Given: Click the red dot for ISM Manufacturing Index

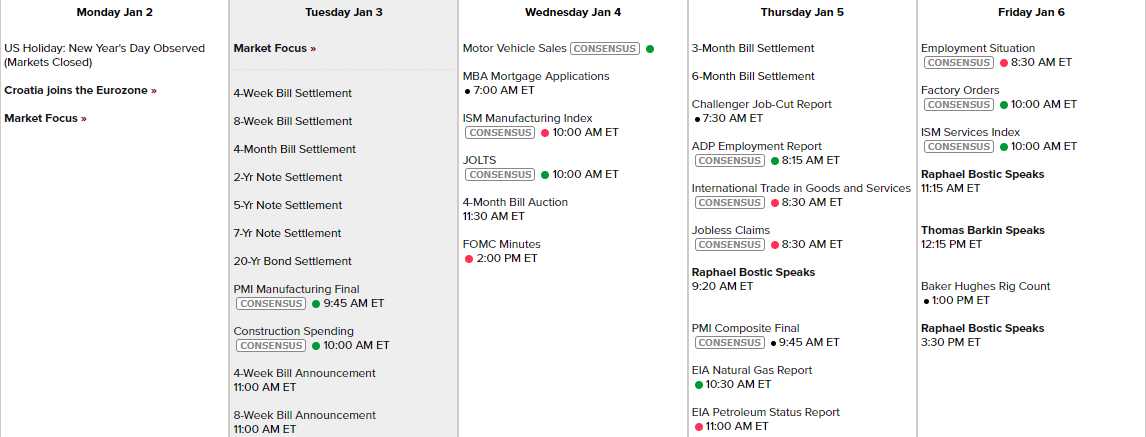Looking at the screenshot, I should (545, 132).
